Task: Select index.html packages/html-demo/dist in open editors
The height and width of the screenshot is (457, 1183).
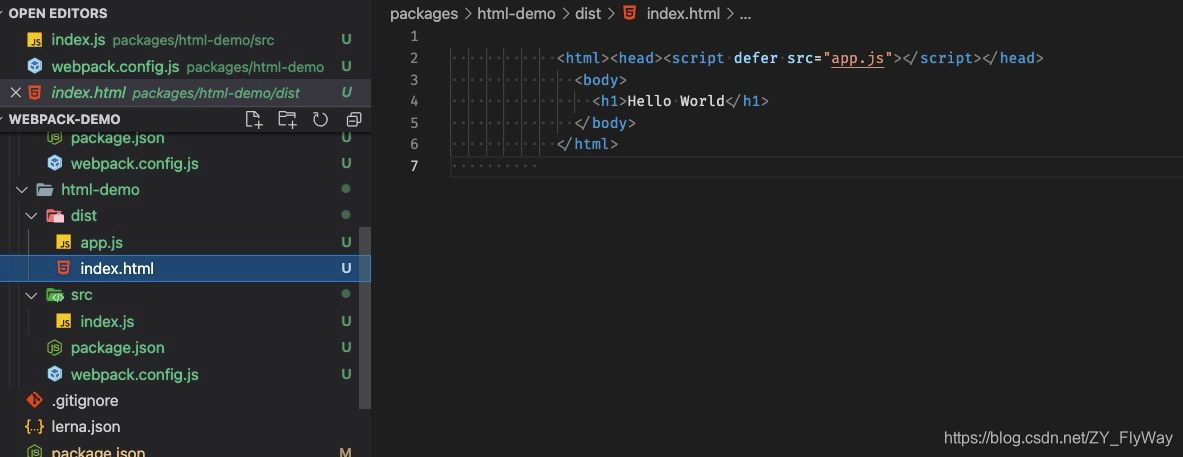Action: (185, 93)
